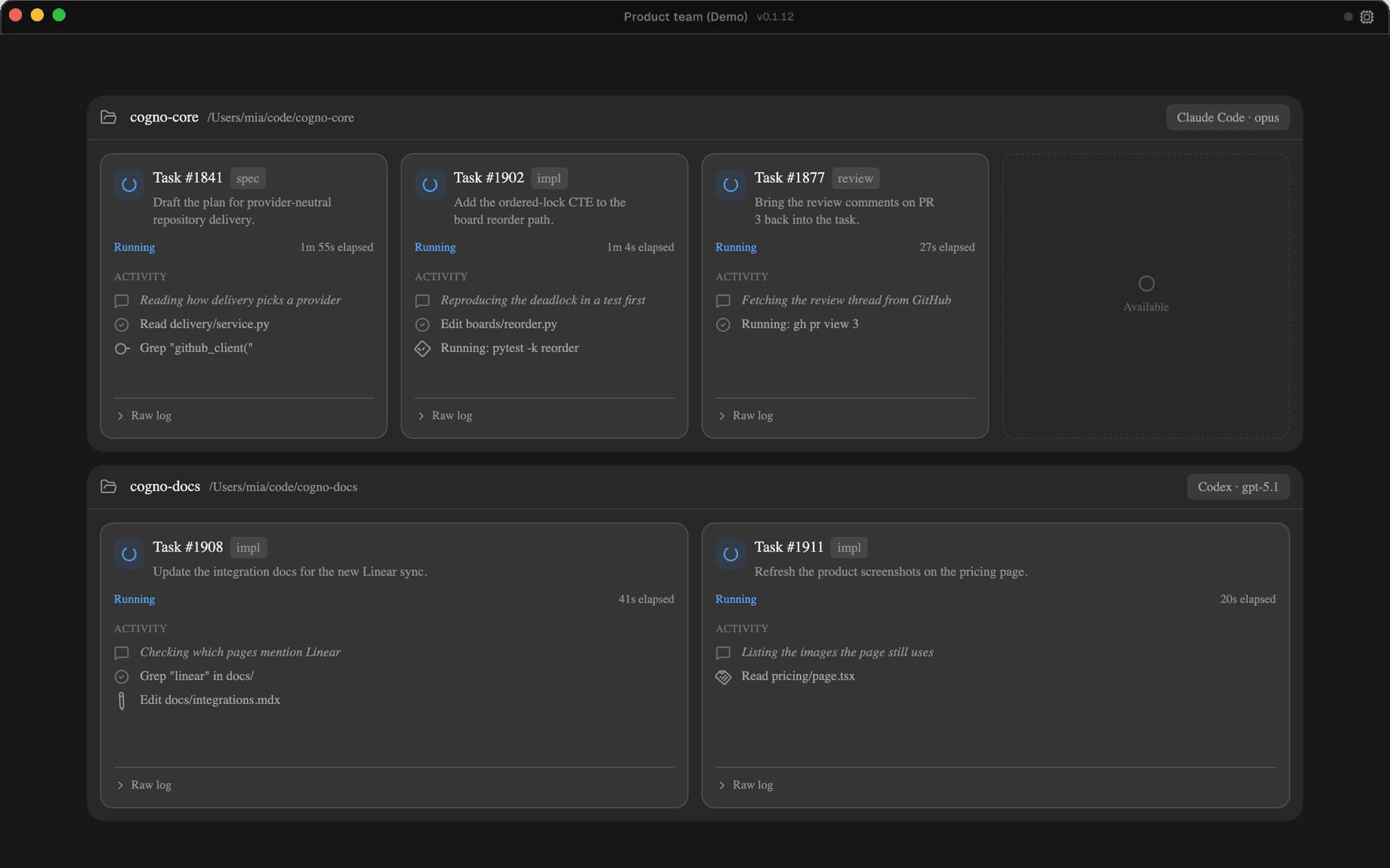Click the circle icon in the Available slot

tap(1146, 283)
